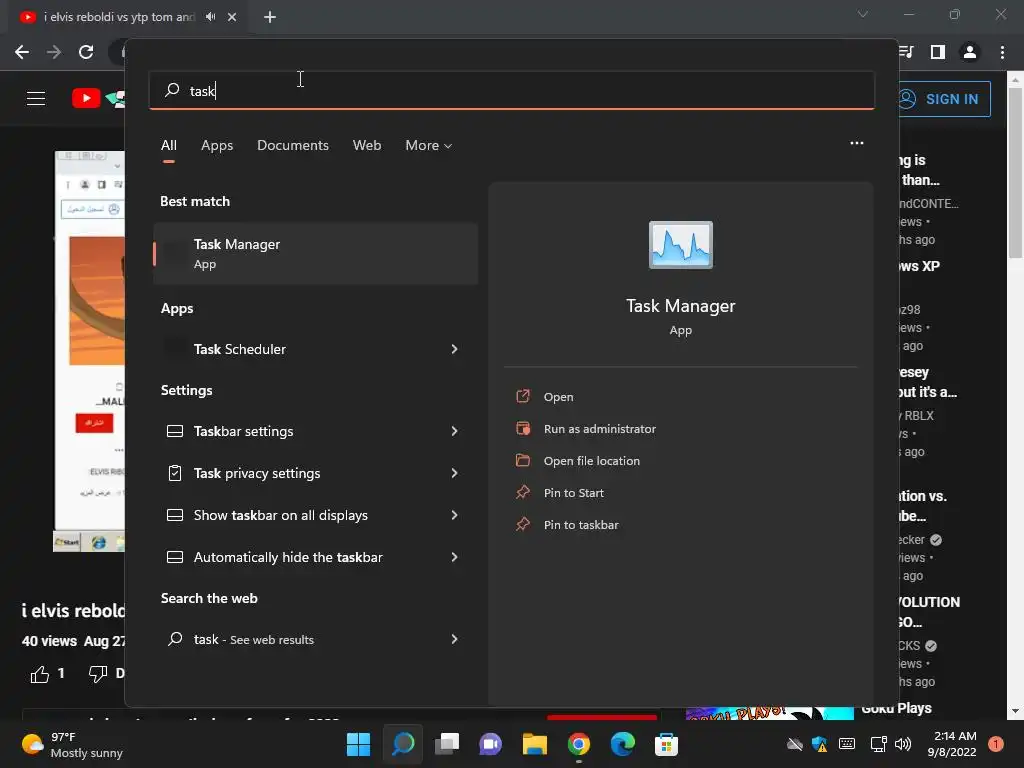Screen dimensions: 1024x768
Task: Switch to the Apps search tab
Action: pos(217,146)
